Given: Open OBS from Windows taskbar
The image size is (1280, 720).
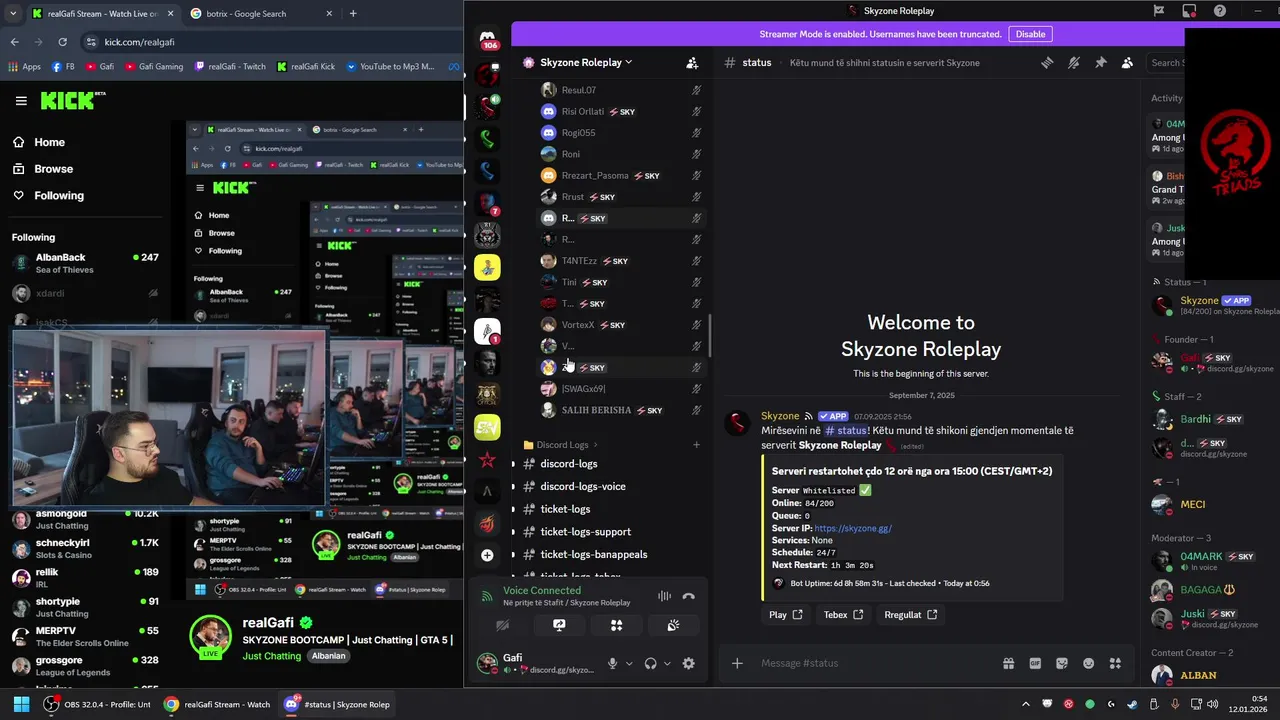Looking at the screenshot, I should (97, 704).
